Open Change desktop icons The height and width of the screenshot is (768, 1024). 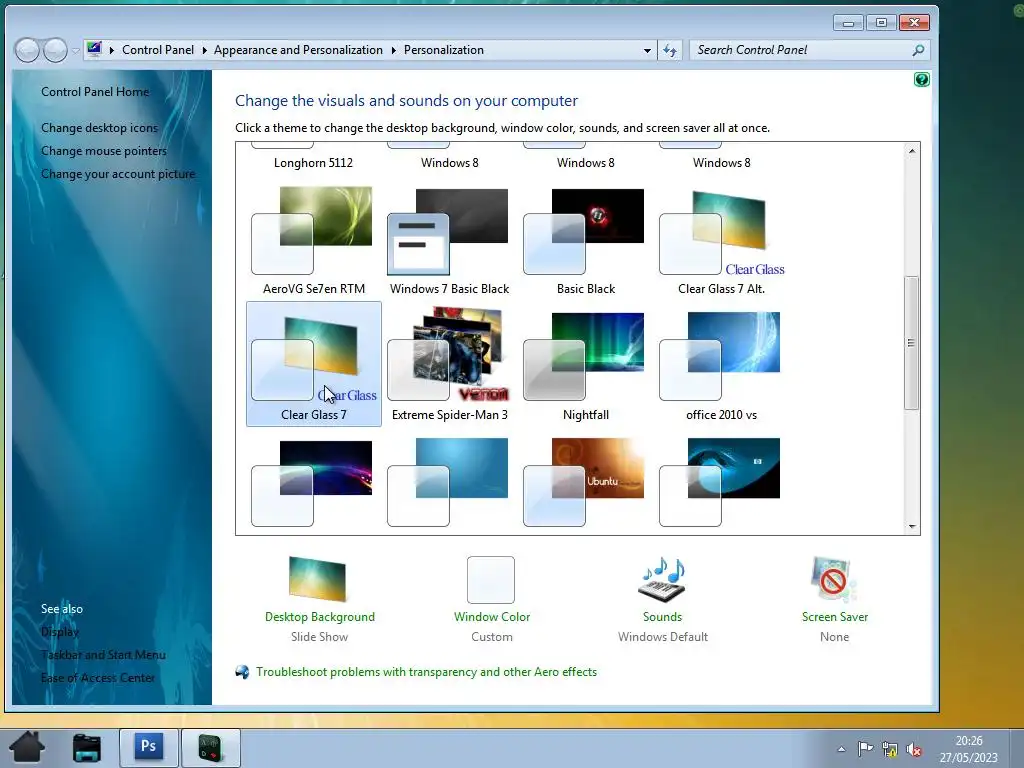(99, 128)
